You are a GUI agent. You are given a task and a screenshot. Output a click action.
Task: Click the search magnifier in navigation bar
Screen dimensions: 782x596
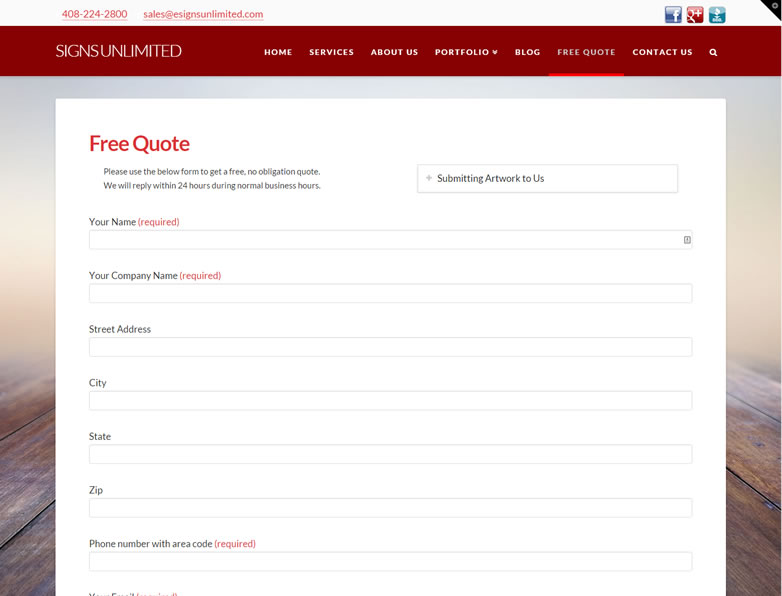click(x=713, y=52)
